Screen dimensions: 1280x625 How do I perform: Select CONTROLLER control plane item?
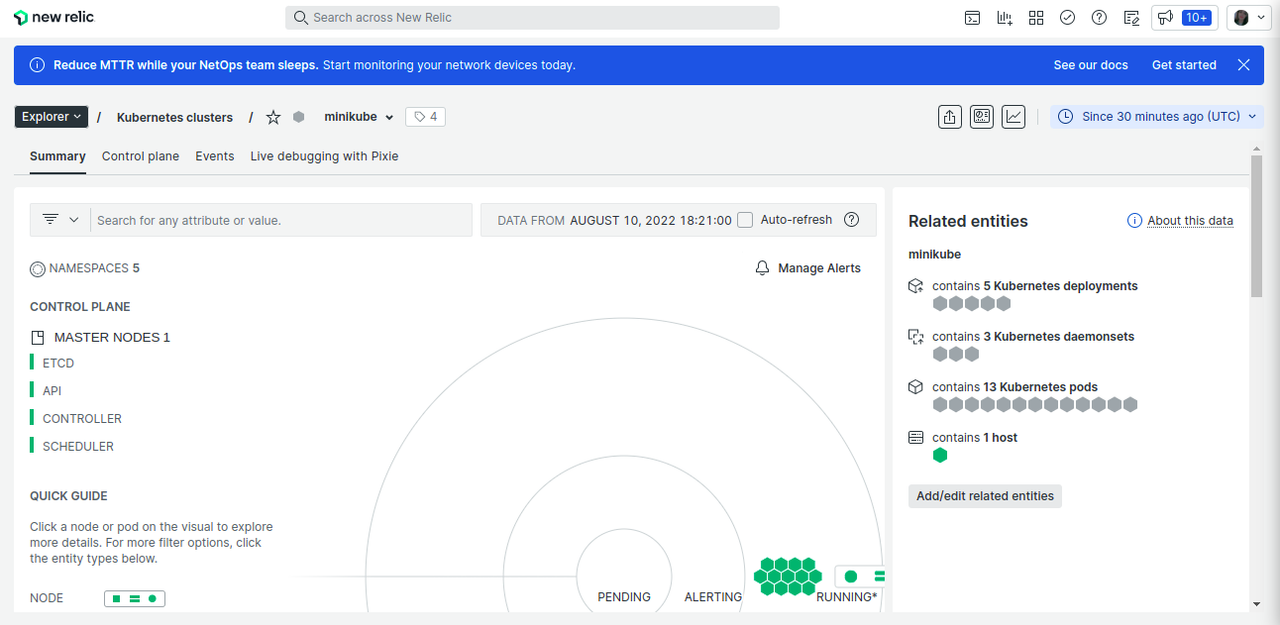click(x=82, y=419)
